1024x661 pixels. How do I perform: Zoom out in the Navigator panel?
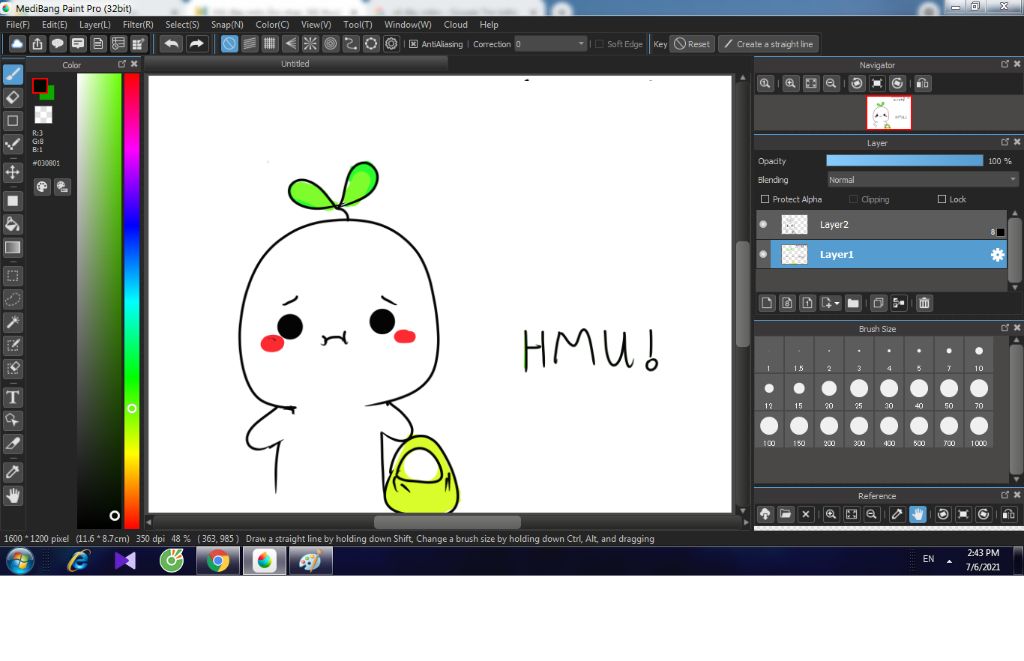[x=831, y=84]
